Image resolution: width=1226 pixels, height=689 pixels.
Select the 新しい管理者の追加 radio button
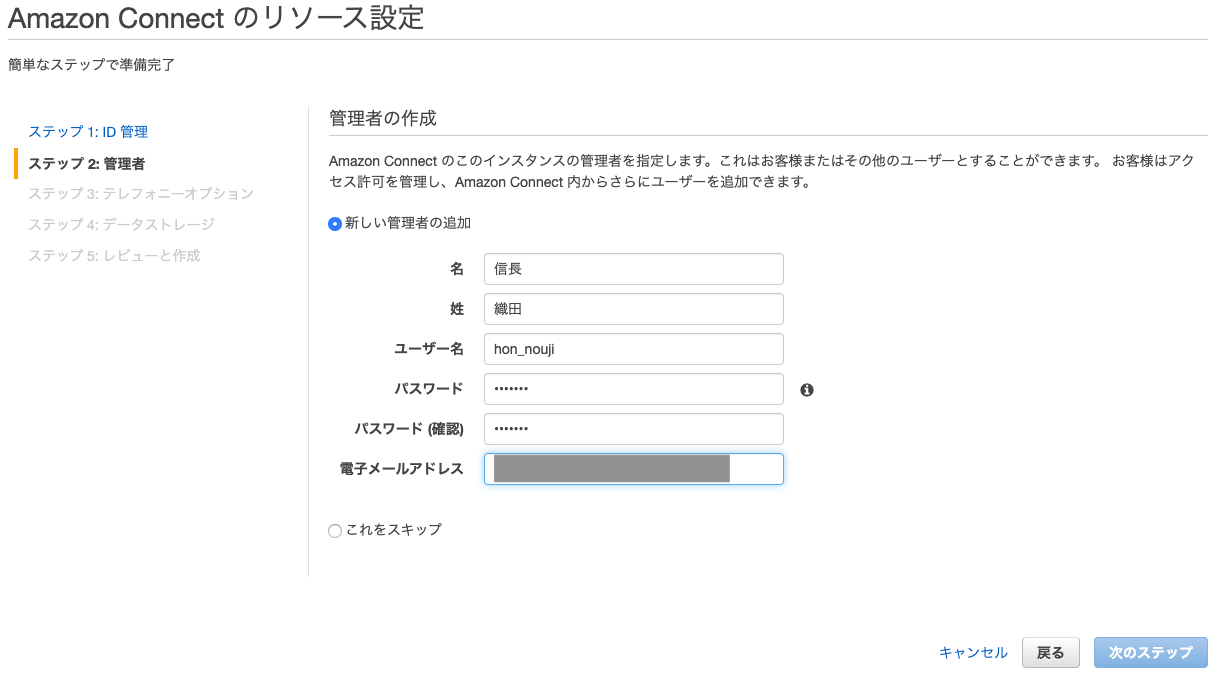pos(335,224)
